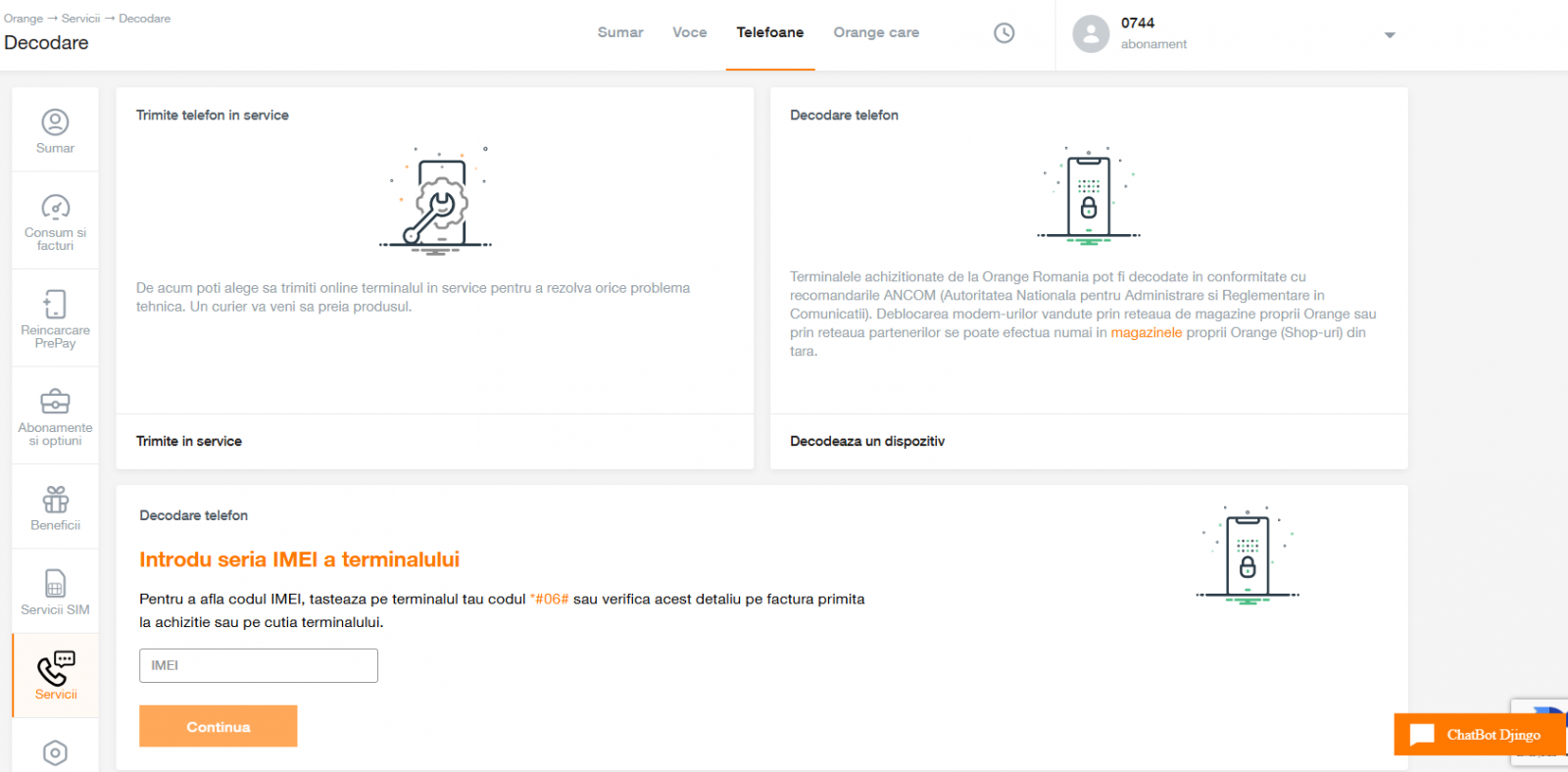Screen dimensions: 1568x772
Task: Select the Servicii phone chat icon
Action: coord(56,668)
